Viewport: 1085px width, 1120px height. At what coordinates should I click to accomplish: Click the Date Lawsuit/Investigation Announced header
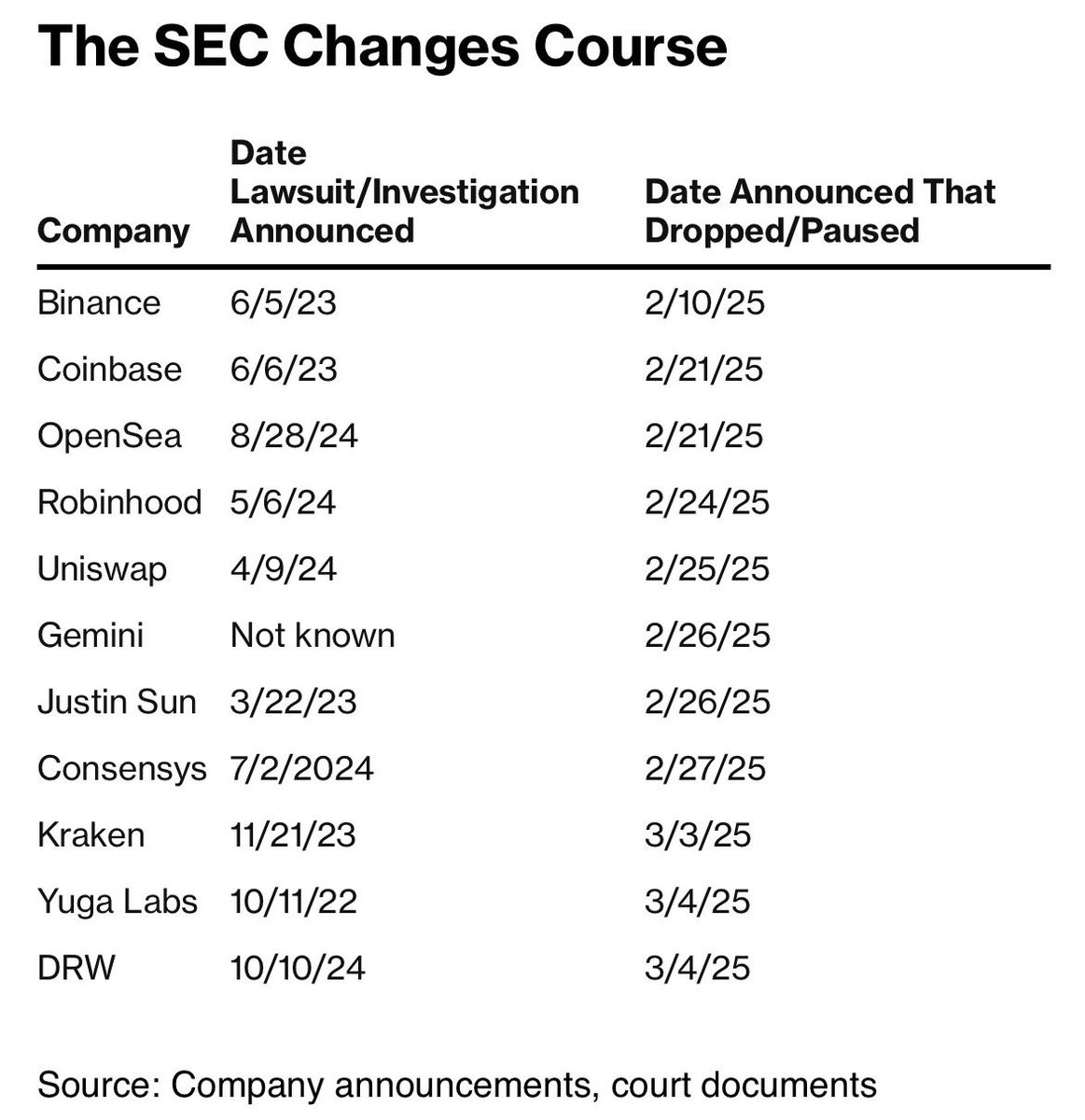(x=404, y=191)
